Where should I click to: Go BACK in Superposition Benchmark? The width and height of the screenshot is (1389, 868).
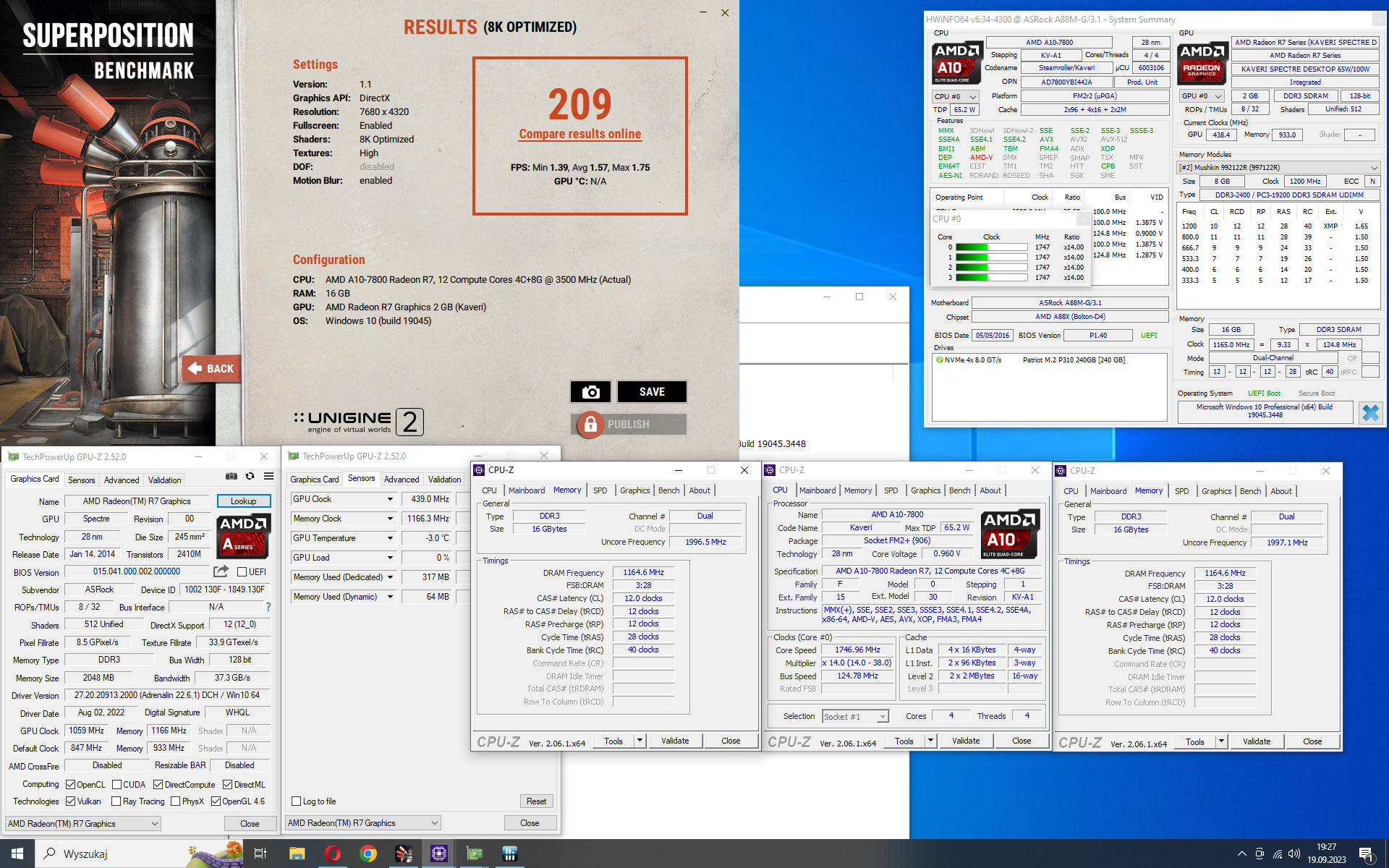coord(211,368)
